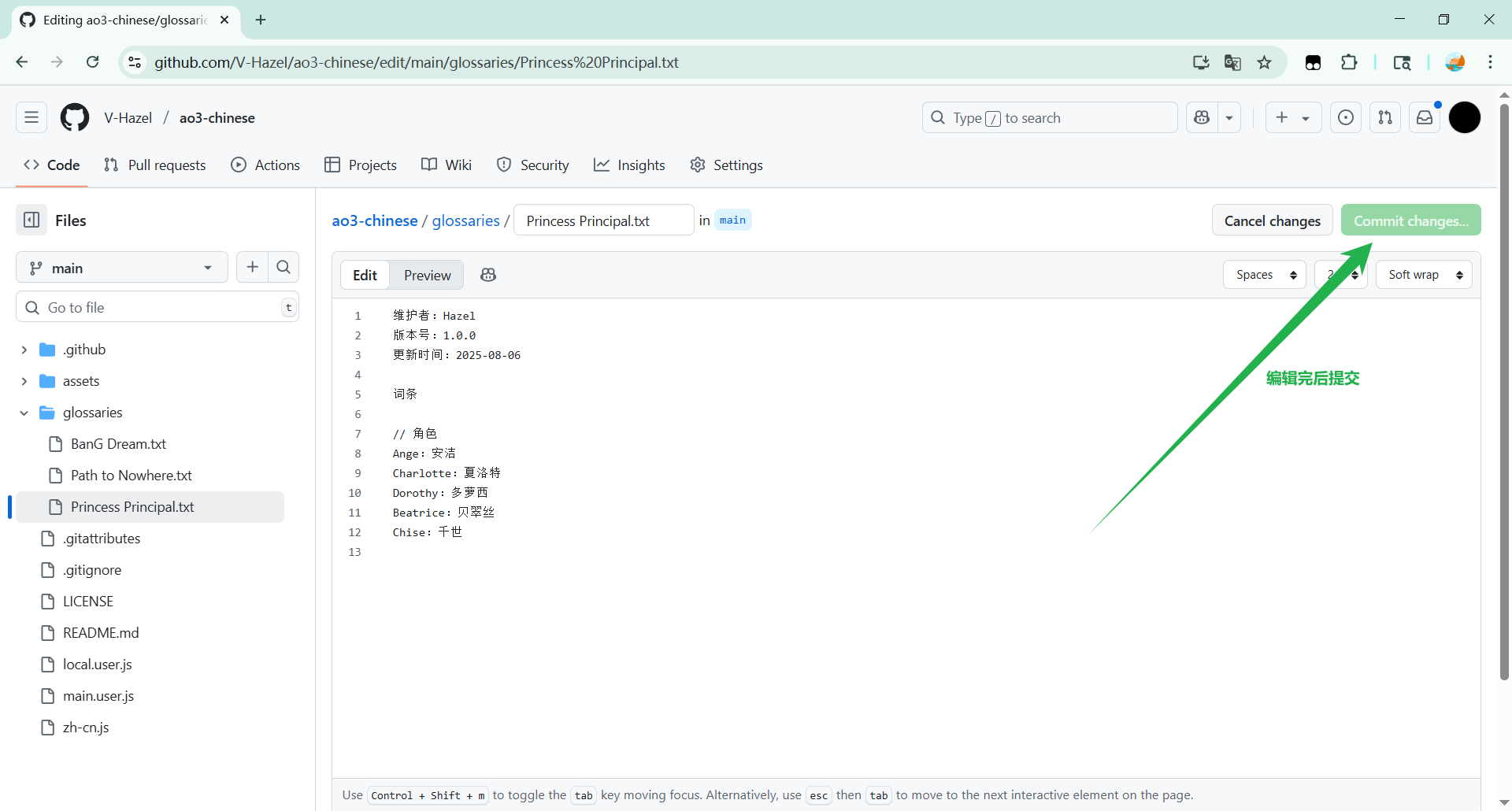This screenshot has width=1512, height=811.
Task: Collapse the glossaries folder
Action: pos(24,413)
